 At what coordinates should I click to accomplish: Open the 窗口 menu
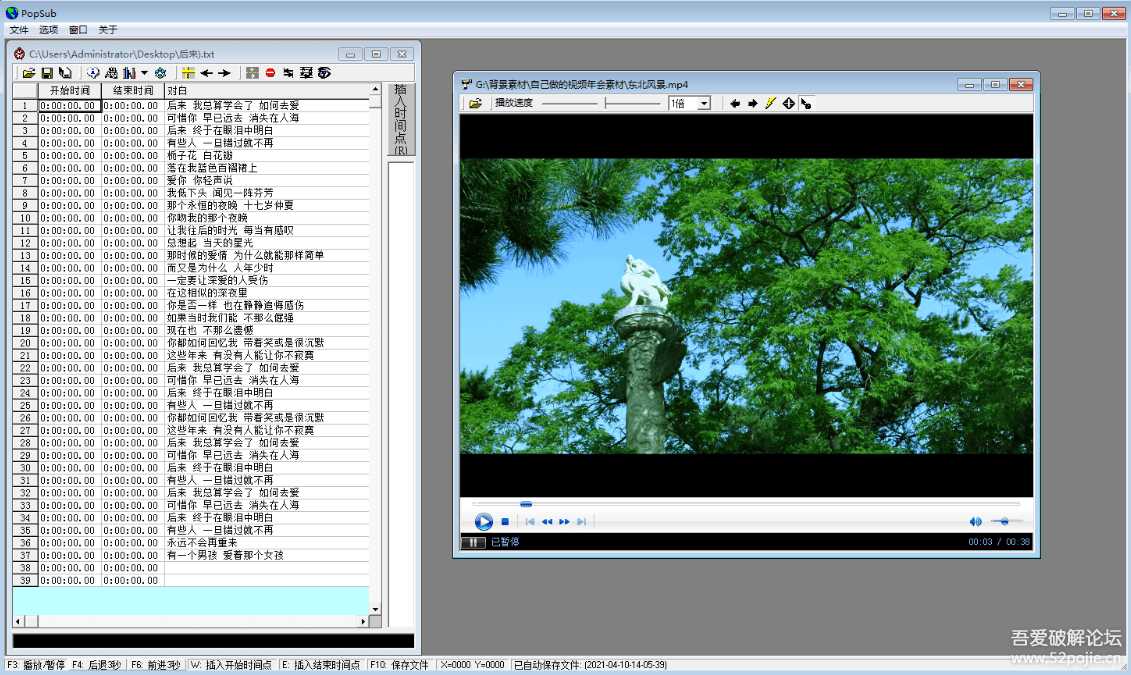click(77, 29)
